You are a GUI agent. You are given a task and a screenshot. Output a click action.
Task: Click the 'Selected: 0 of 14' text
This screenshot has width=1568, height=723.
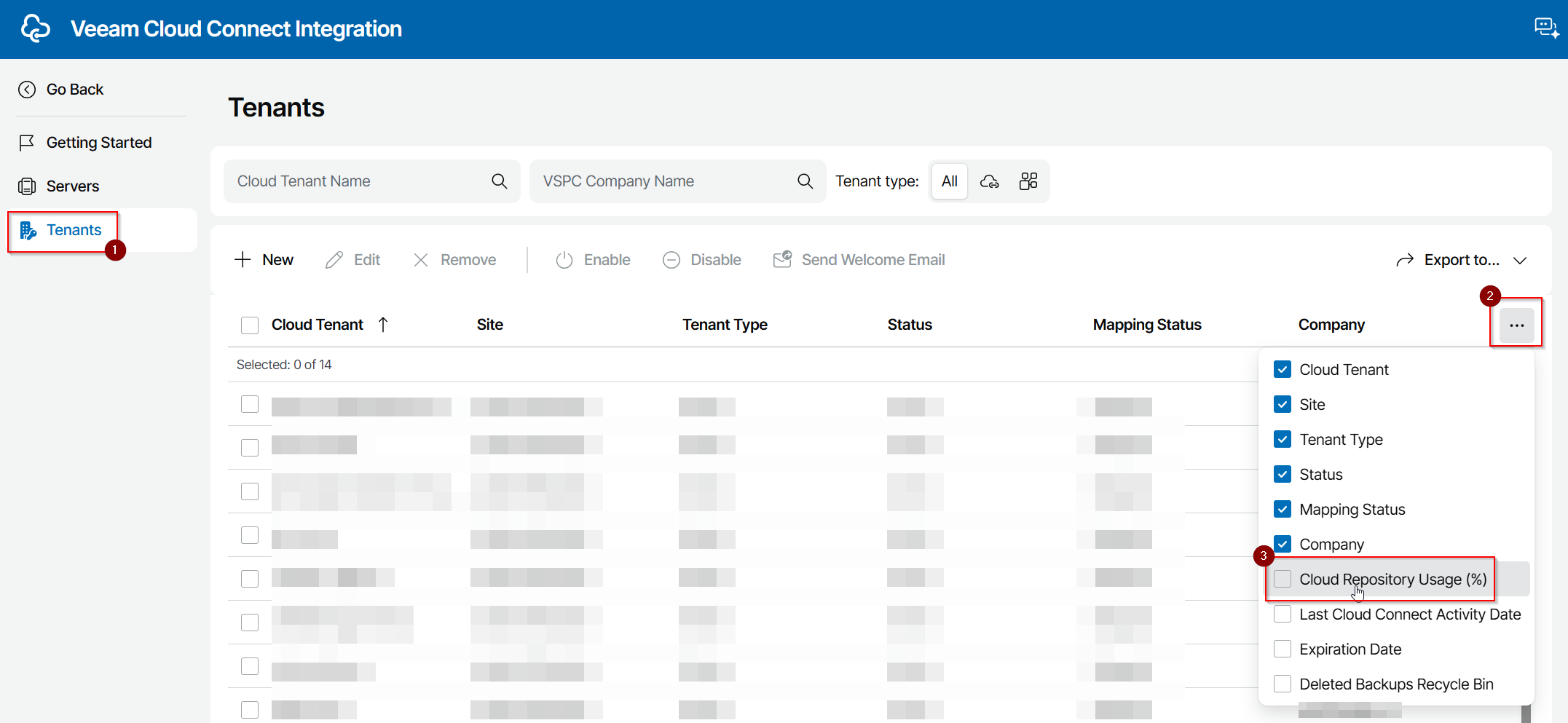click(x=284, y=365)
